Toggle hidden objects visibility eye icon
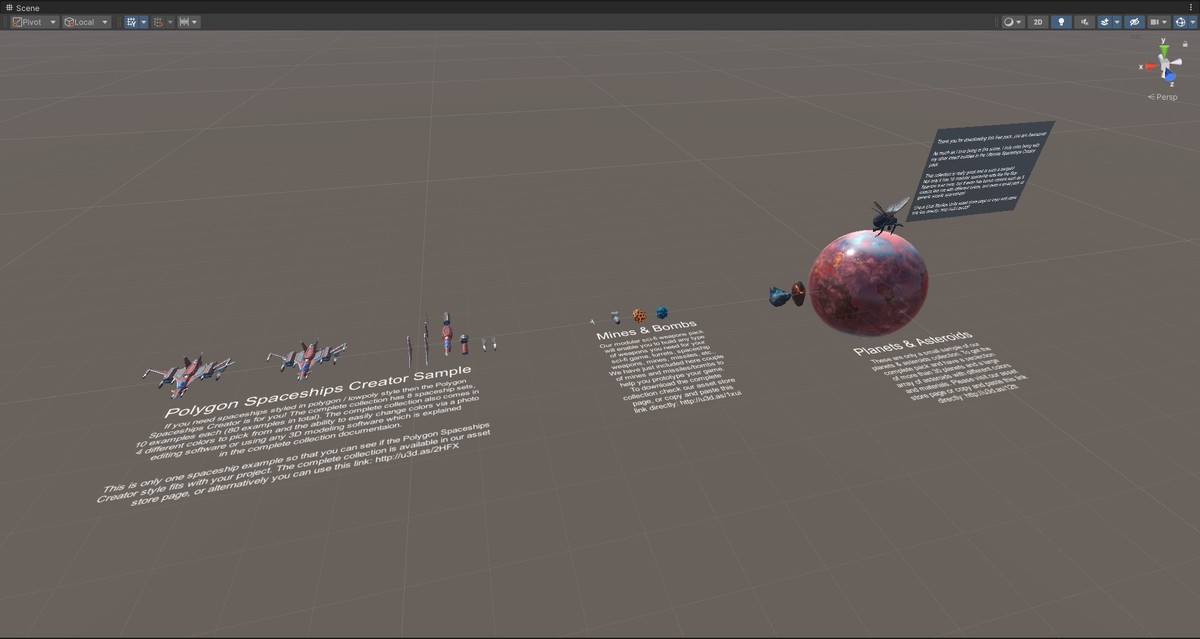This screenshot has width=1200, height=639. pos(1135,22)
